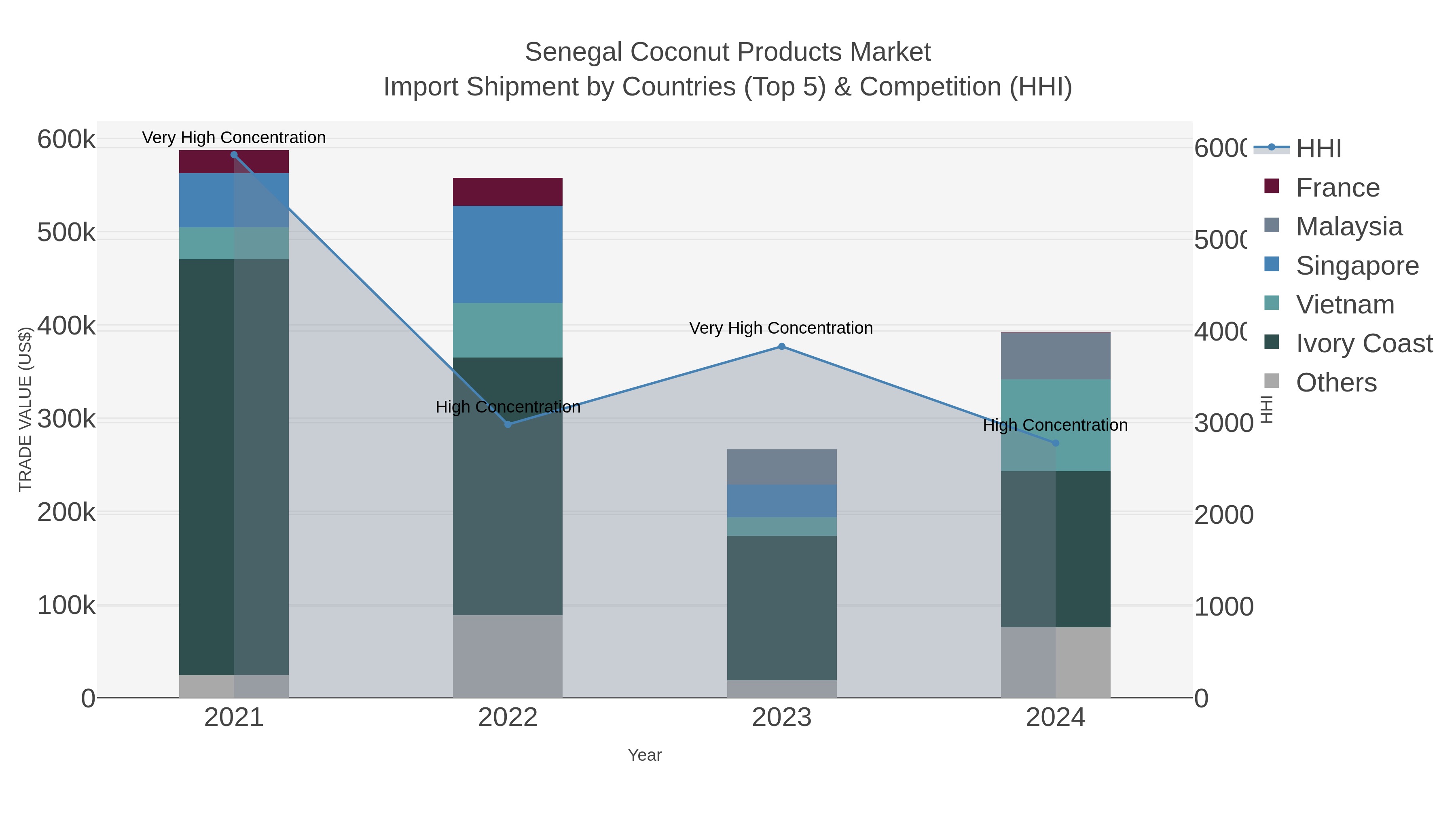This screenshot has width=1456, height=819.
Task: Toggle the France legend entry
Action: 1322,187
